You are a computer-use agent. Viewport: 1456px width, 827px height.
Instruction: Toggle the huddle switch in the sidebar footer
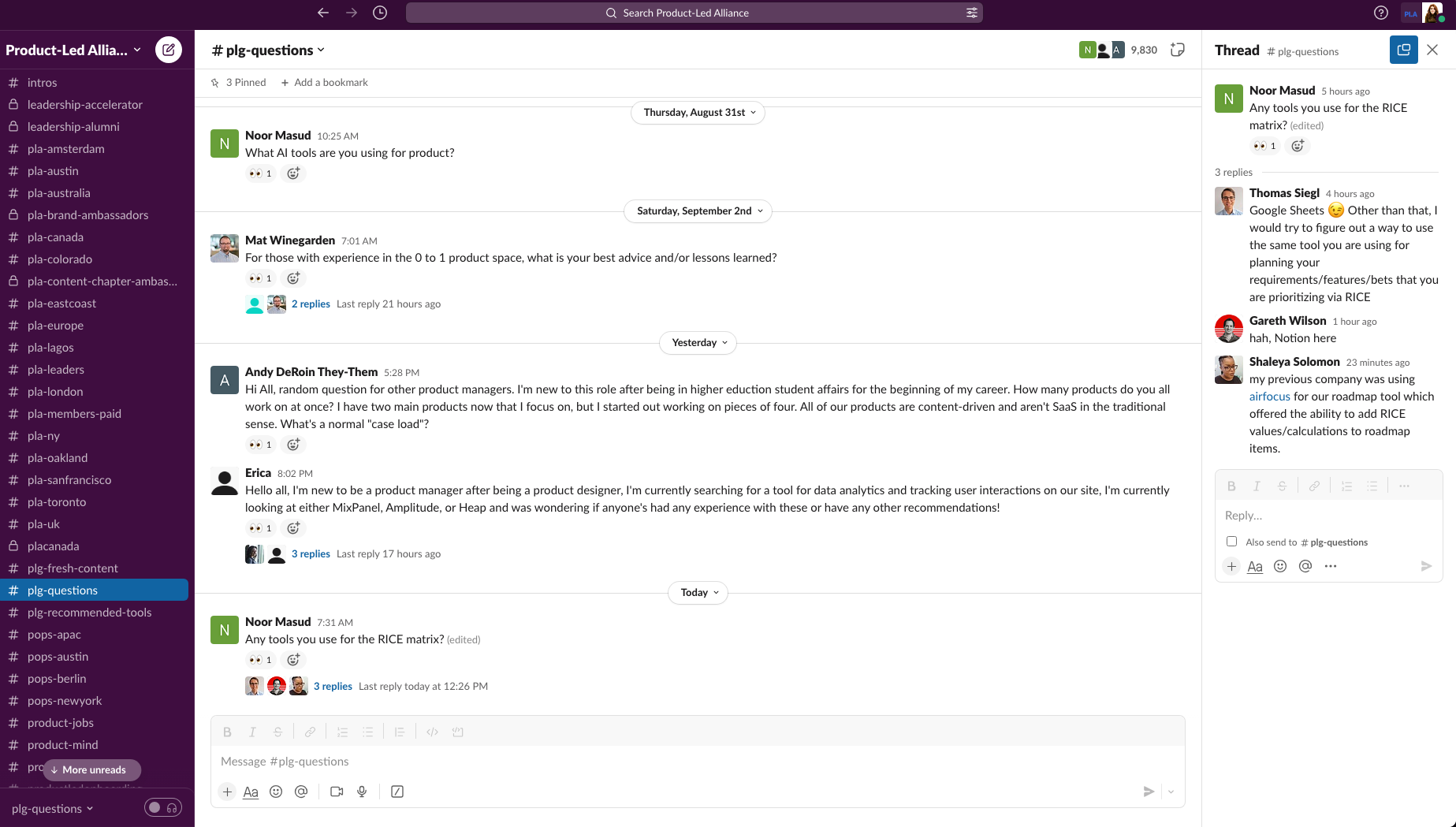tap(163, 807)
